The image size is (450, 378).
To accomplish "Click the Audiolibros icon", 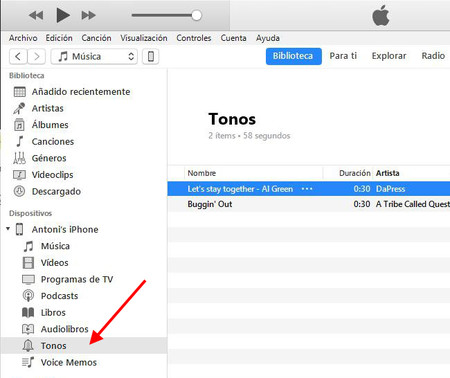I will (x=28, y=329).
